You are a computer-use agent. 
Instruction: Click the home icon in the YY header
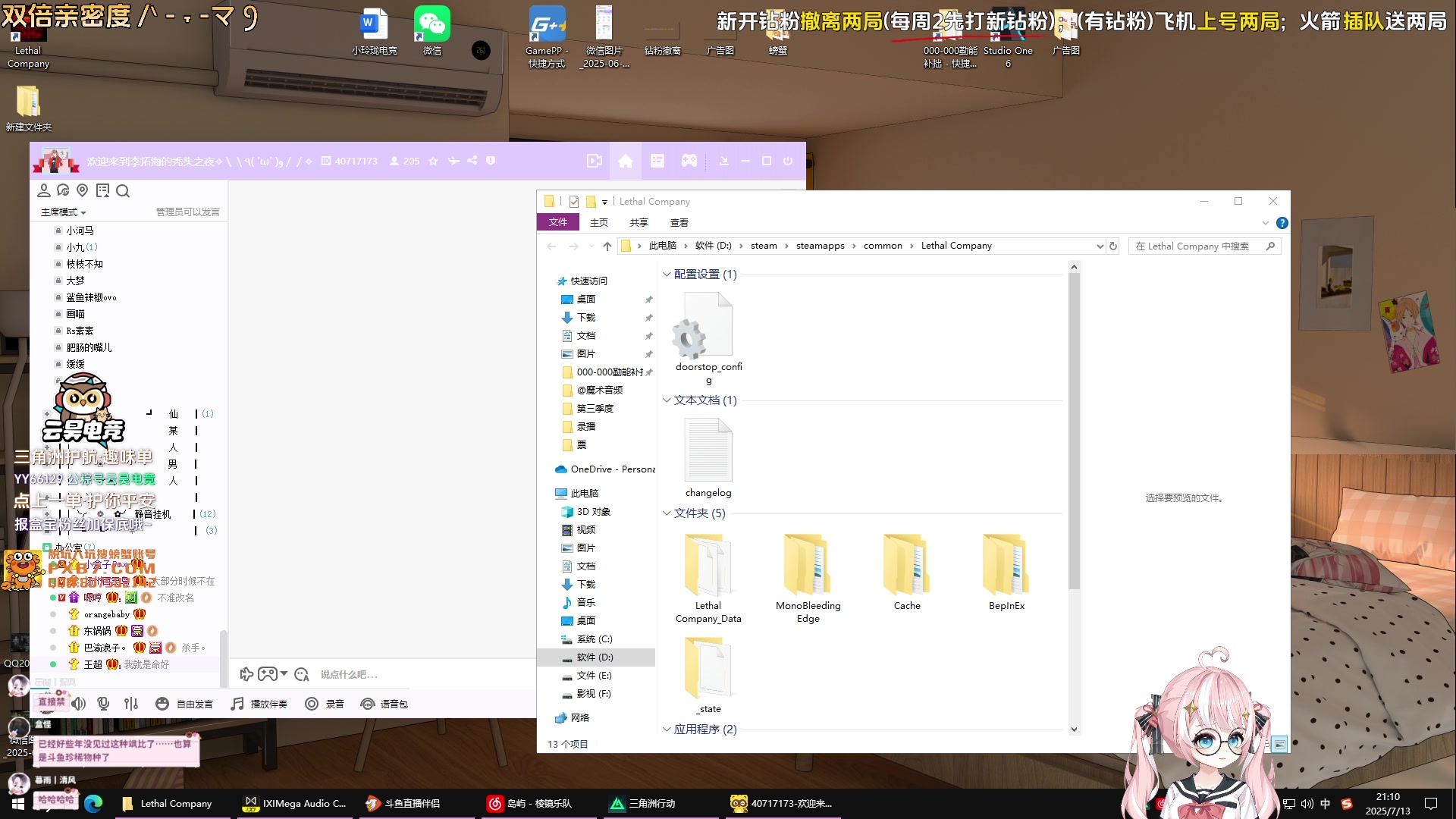(x=626, y=161)
